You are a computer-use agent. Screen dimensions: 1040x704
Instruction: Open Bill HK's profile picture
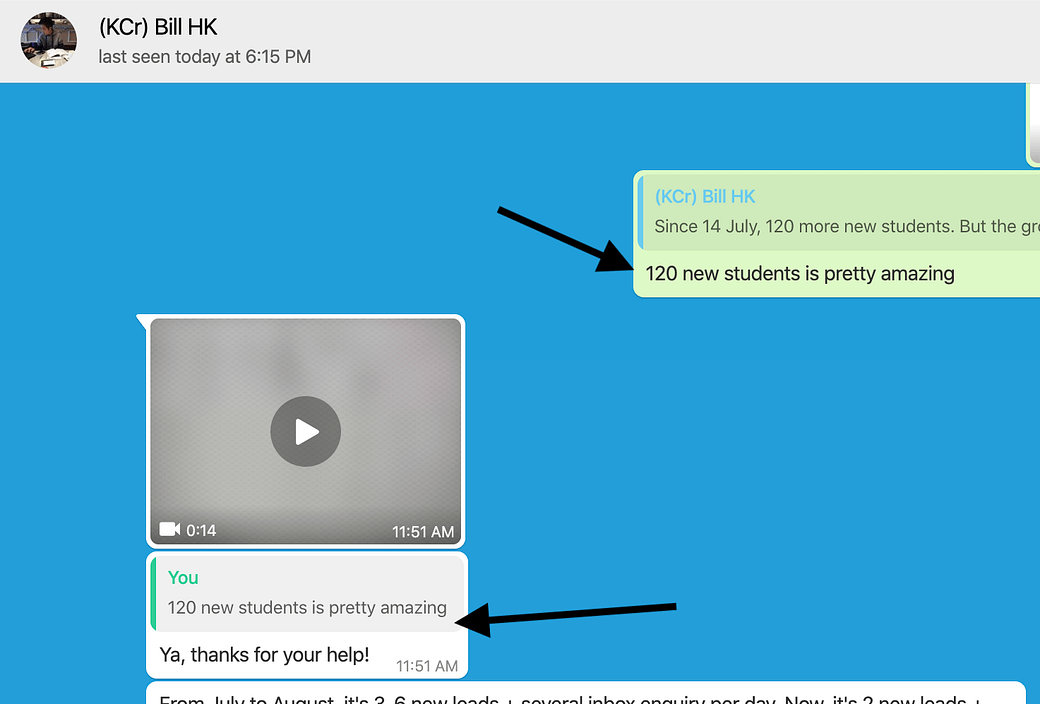(x=48, y=40)
